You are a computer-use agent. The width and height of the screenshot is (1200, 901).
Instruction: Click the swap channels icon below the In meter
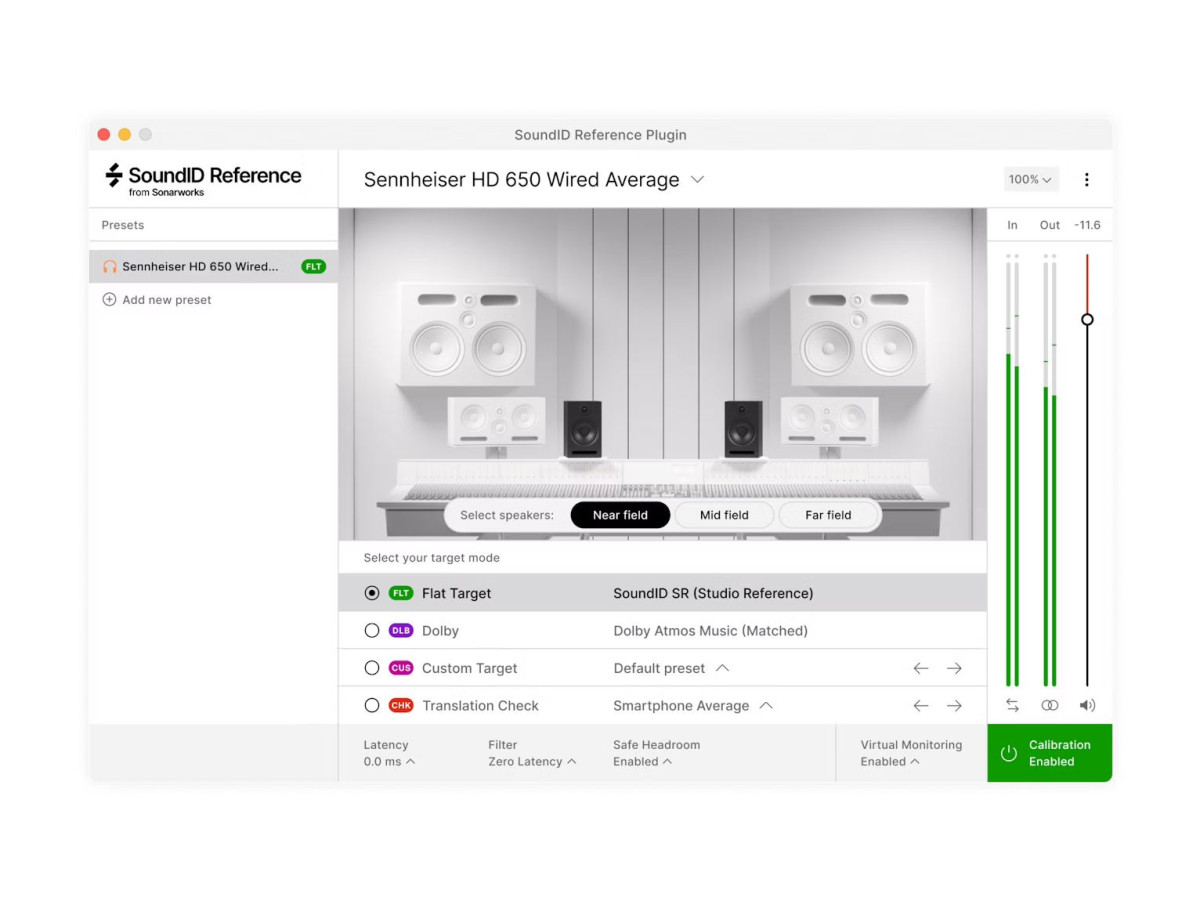click(1012, 705)
